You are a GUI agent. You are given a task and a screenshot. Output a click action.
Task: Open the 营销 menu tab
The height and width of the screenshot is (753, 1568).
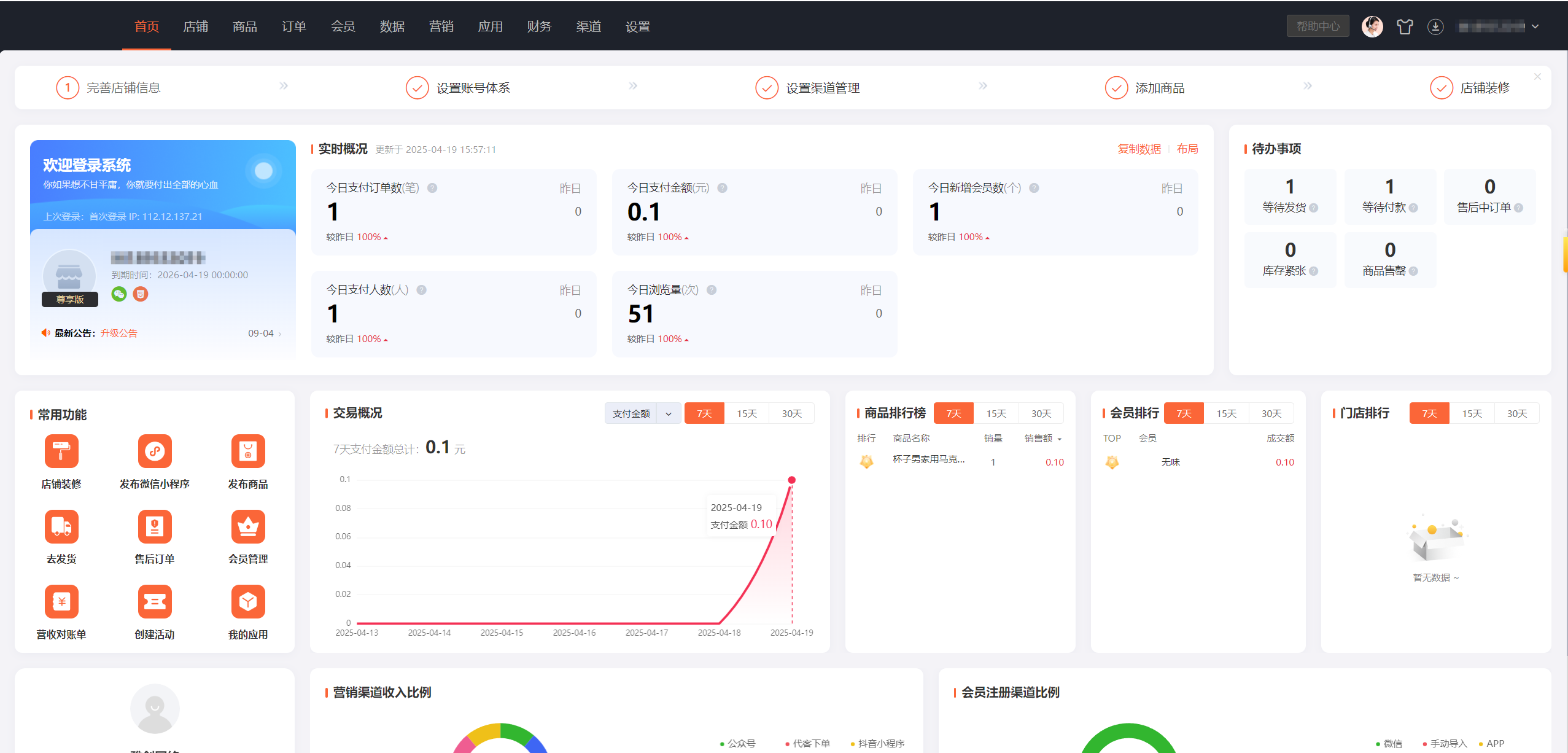[441, 26]
